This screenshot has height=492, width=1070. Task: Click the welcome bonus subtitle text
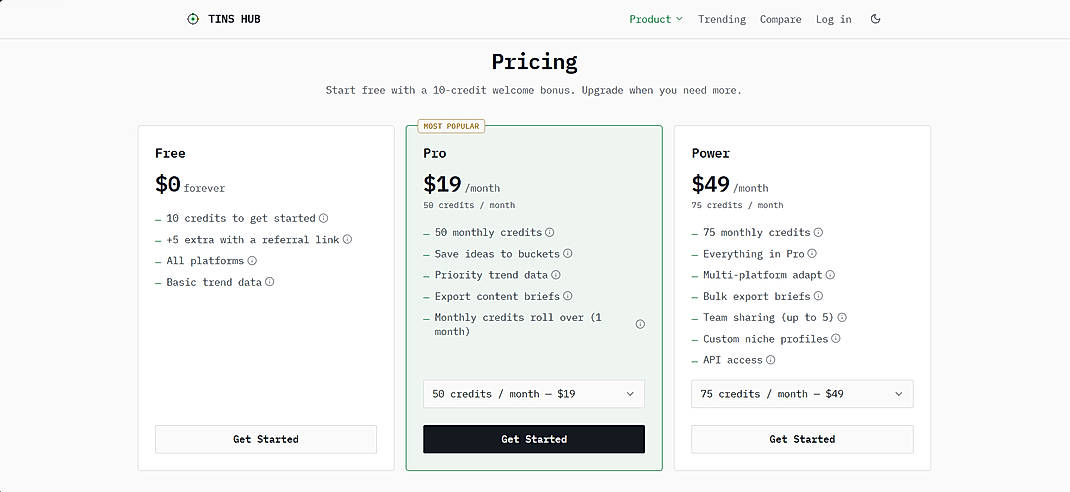pos(534,90)
